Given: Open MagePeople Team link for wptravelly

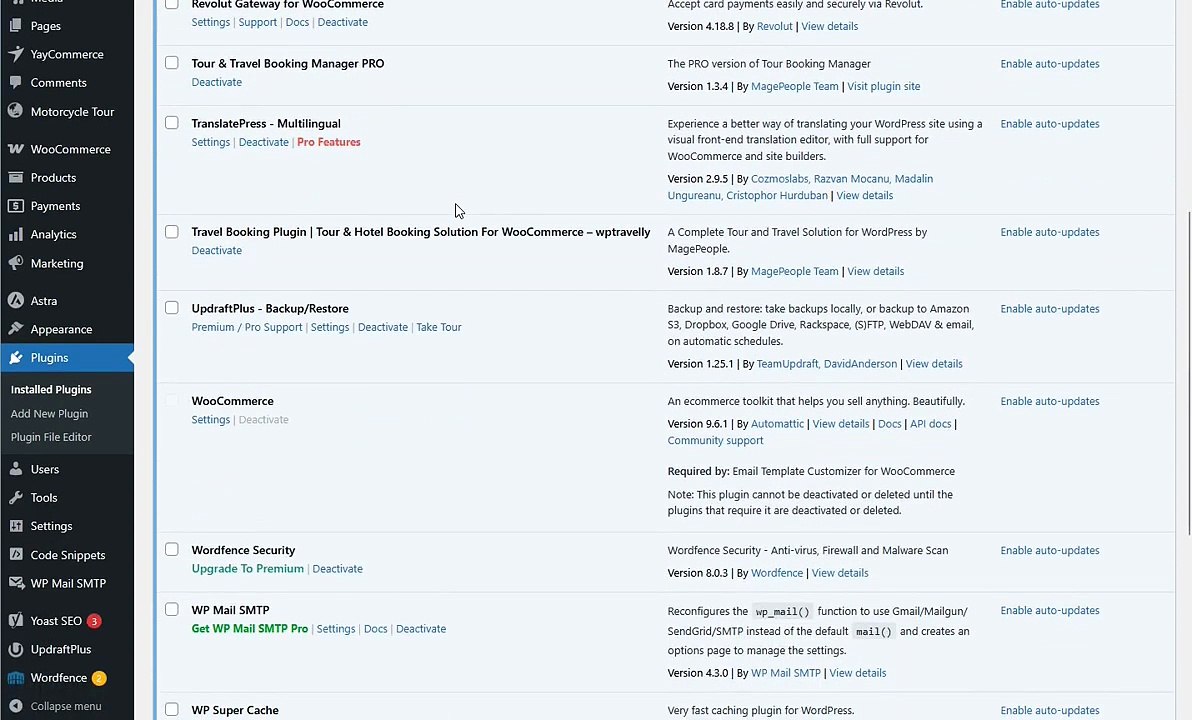Looking at the screenshot, I should point(794,271).
